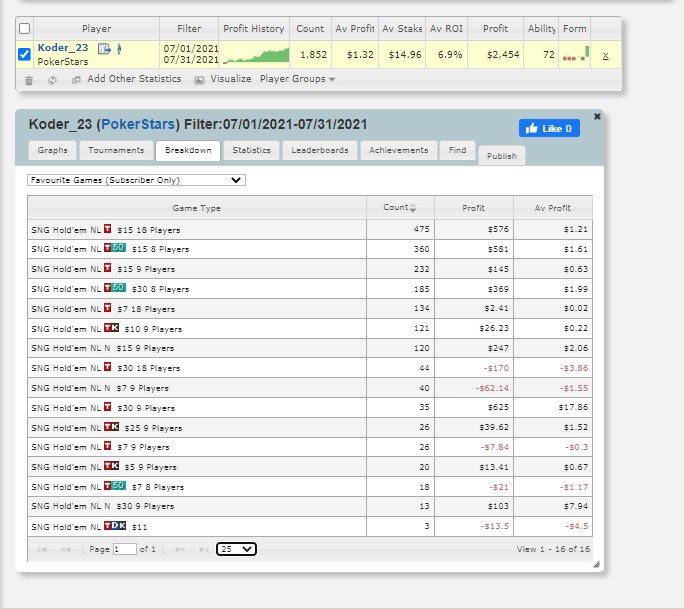The width and height of the screenshot is (684, 609).
Task: Select the SNG Hold'em NL N $7 9 Players row
Action: click(x=310, y=388)
